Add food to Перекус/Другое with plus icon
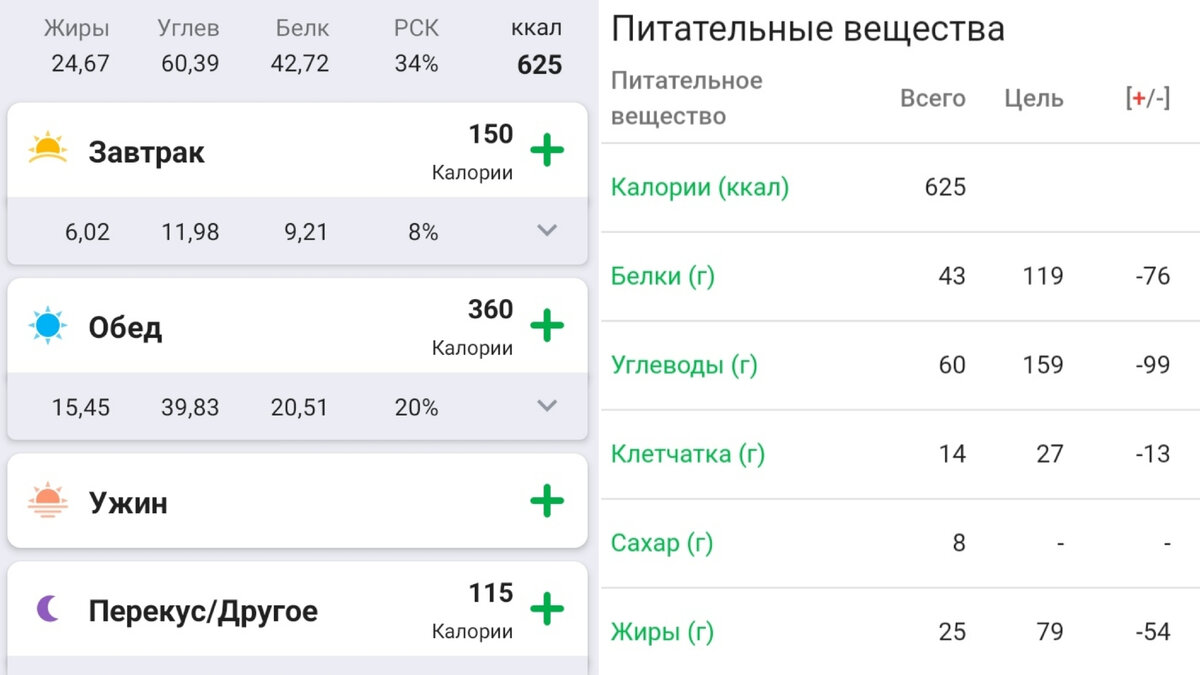Screen dimensions: 1200x675 coord(546,608)
